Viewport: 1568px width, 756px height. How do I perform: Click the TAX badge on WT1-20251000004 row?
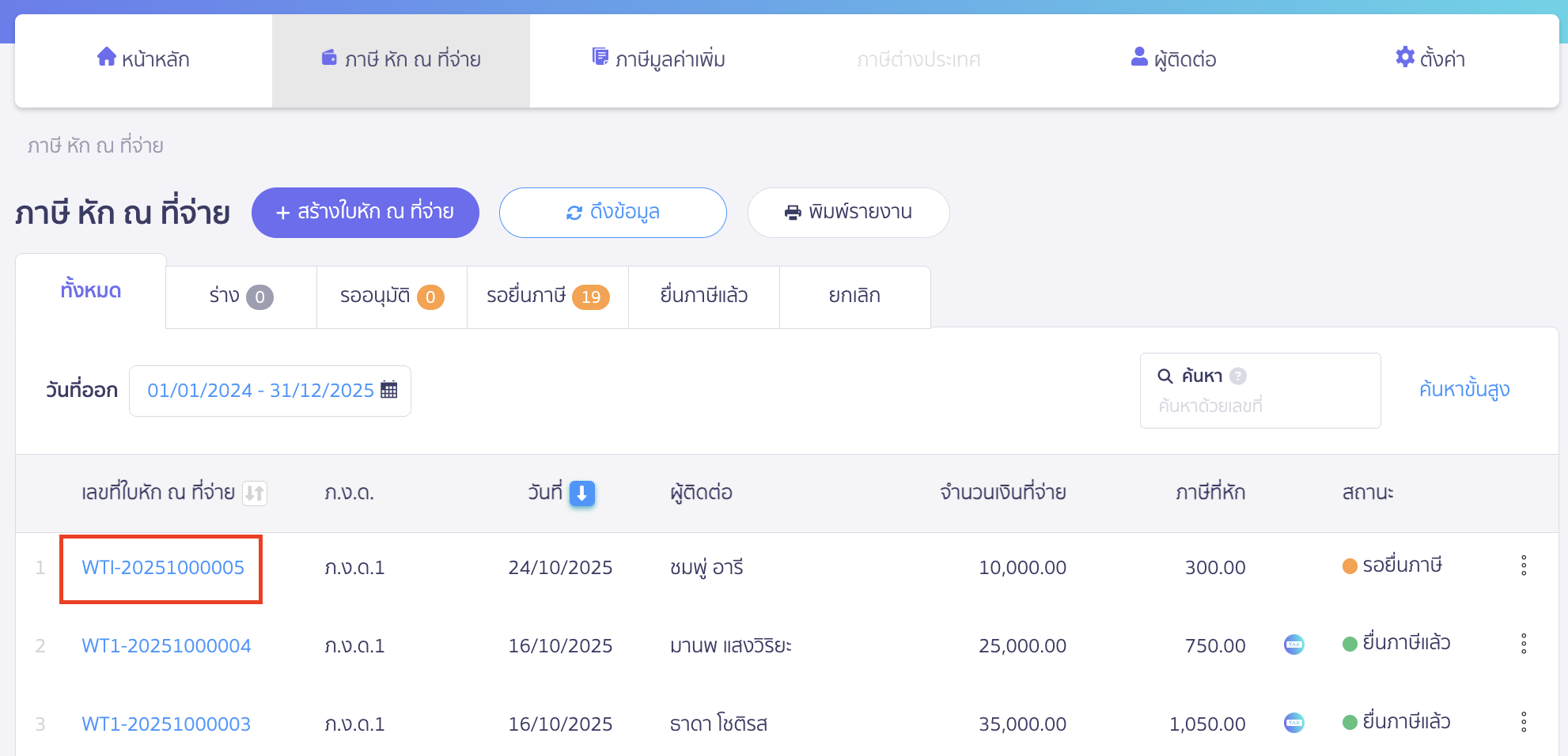pyautogui.click(x=1294, y=644)
